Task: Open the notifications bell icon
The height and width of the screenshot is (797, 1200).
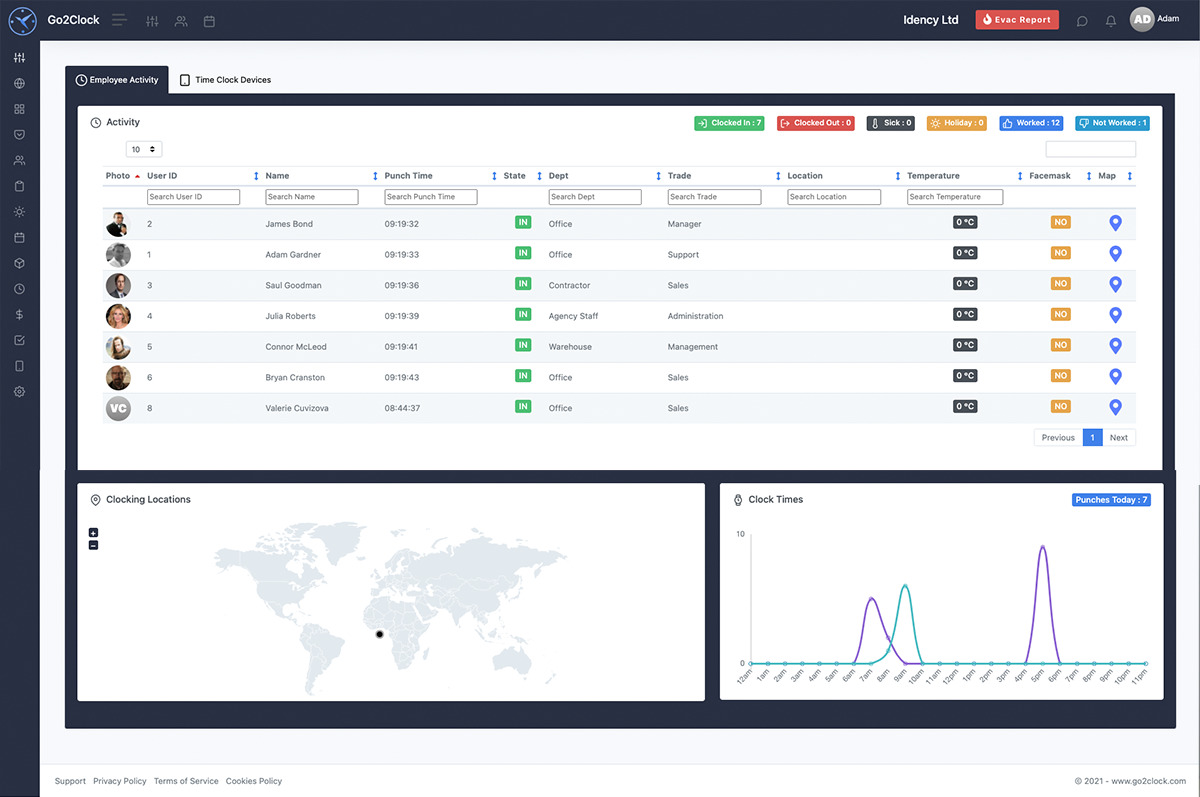Action: pyautogui.click(x=1110, y=21)
